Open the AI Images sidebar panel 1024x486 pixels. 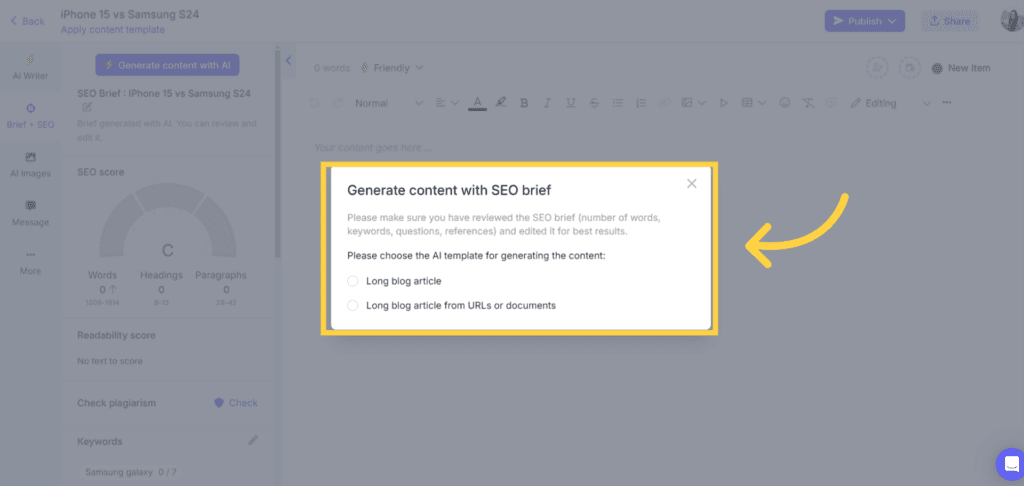[31, 165]
